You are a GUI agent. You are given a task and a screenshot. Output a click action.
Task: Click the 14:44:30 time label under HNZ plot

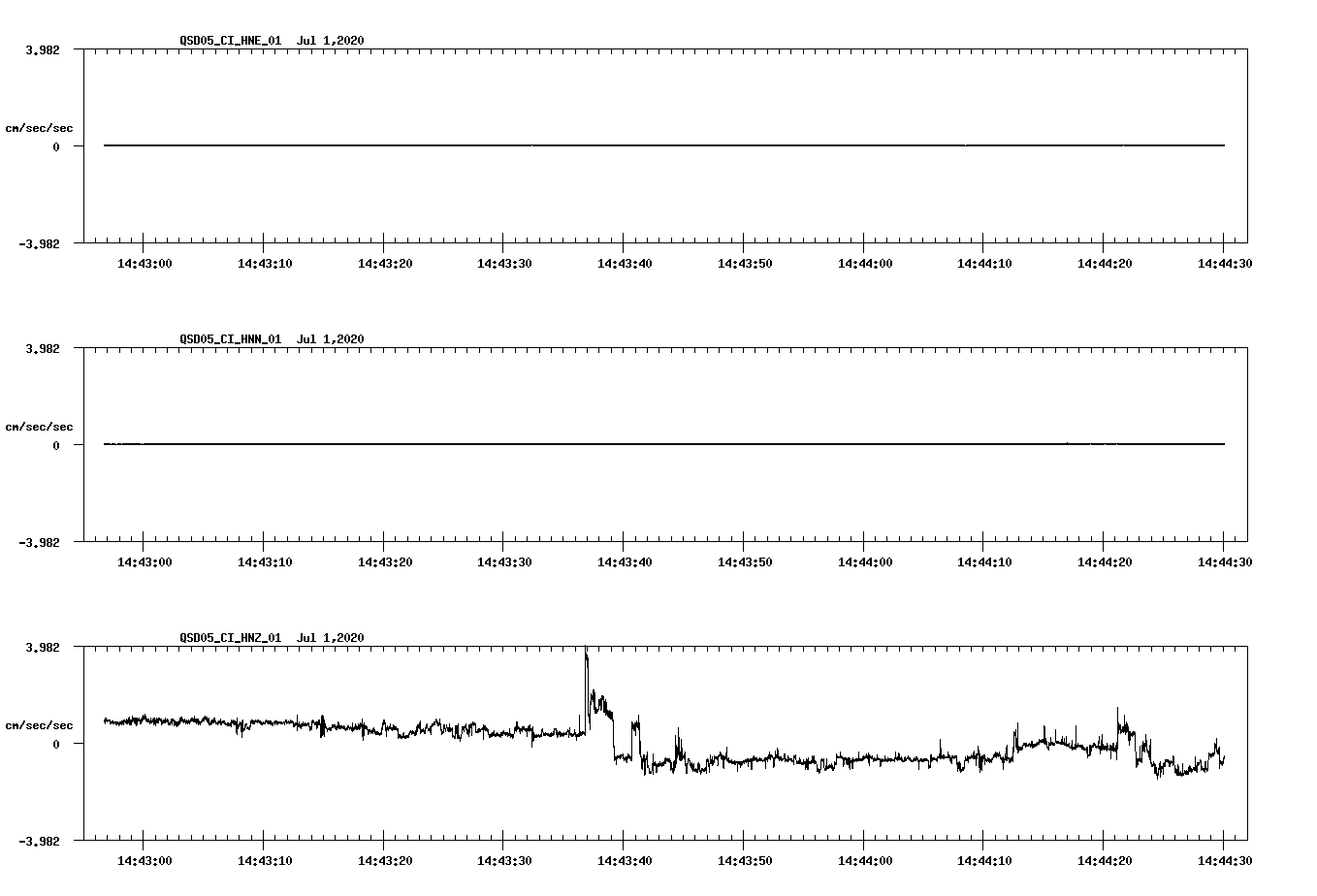(x=1224, y=860)
